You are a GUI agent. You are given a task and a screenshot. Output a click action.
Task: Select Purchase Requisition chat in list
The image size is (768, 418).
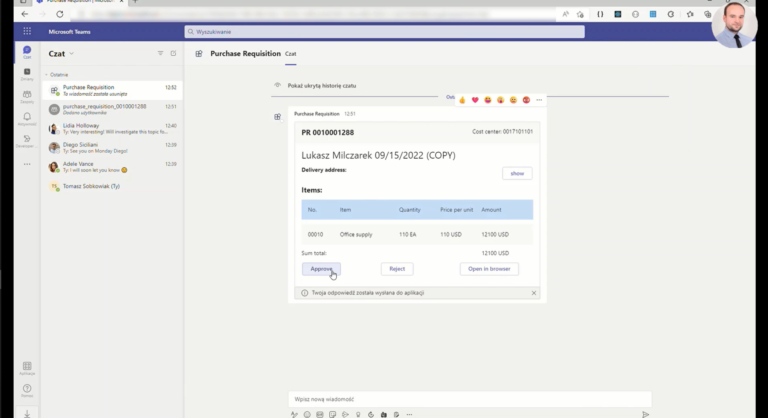[112, 90]
